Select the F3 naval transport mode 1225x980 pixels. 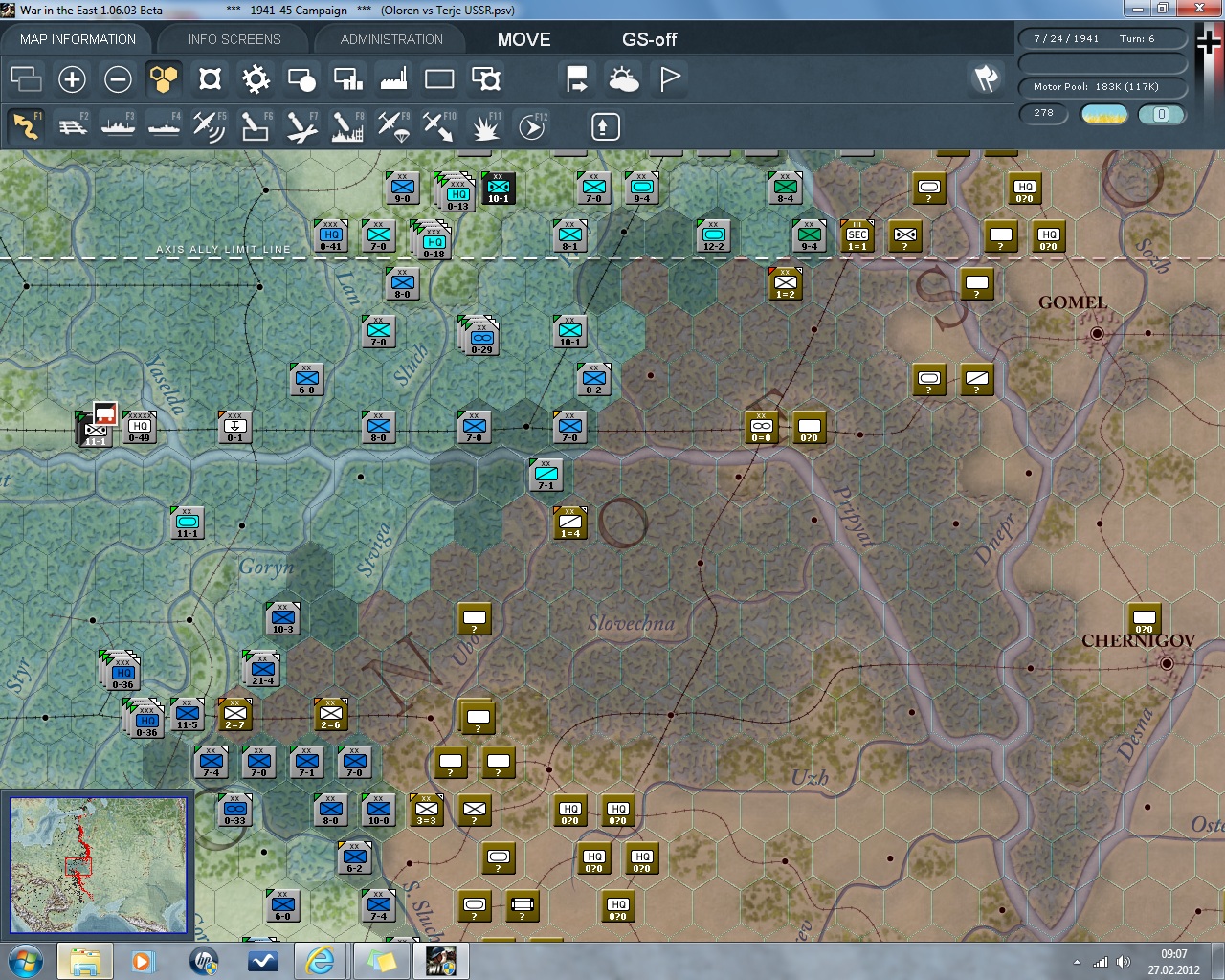(x=118, y=126)
